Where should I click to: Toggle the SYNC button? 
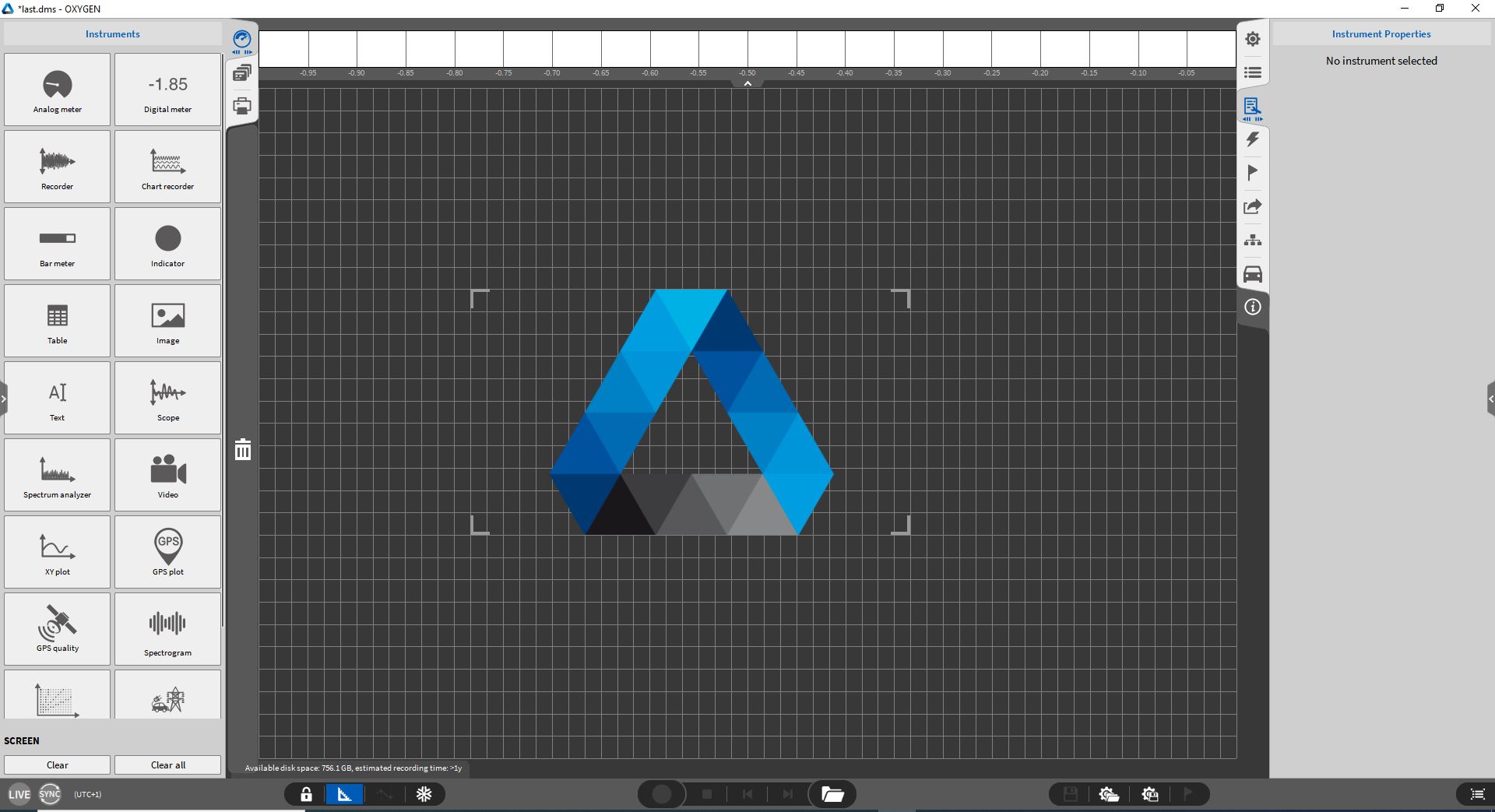coord(50,794)
